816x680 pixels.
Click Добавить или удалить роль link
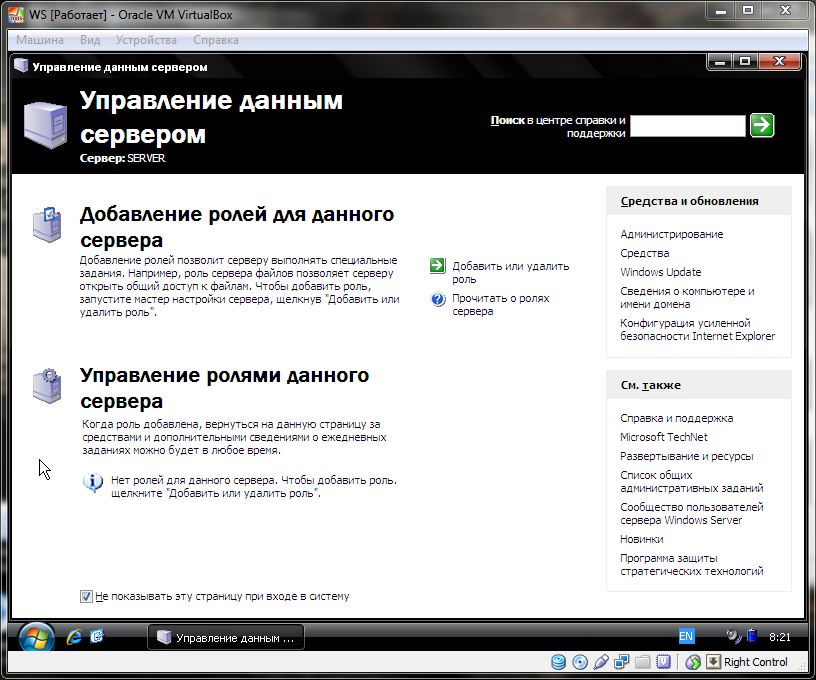(510, 273)
